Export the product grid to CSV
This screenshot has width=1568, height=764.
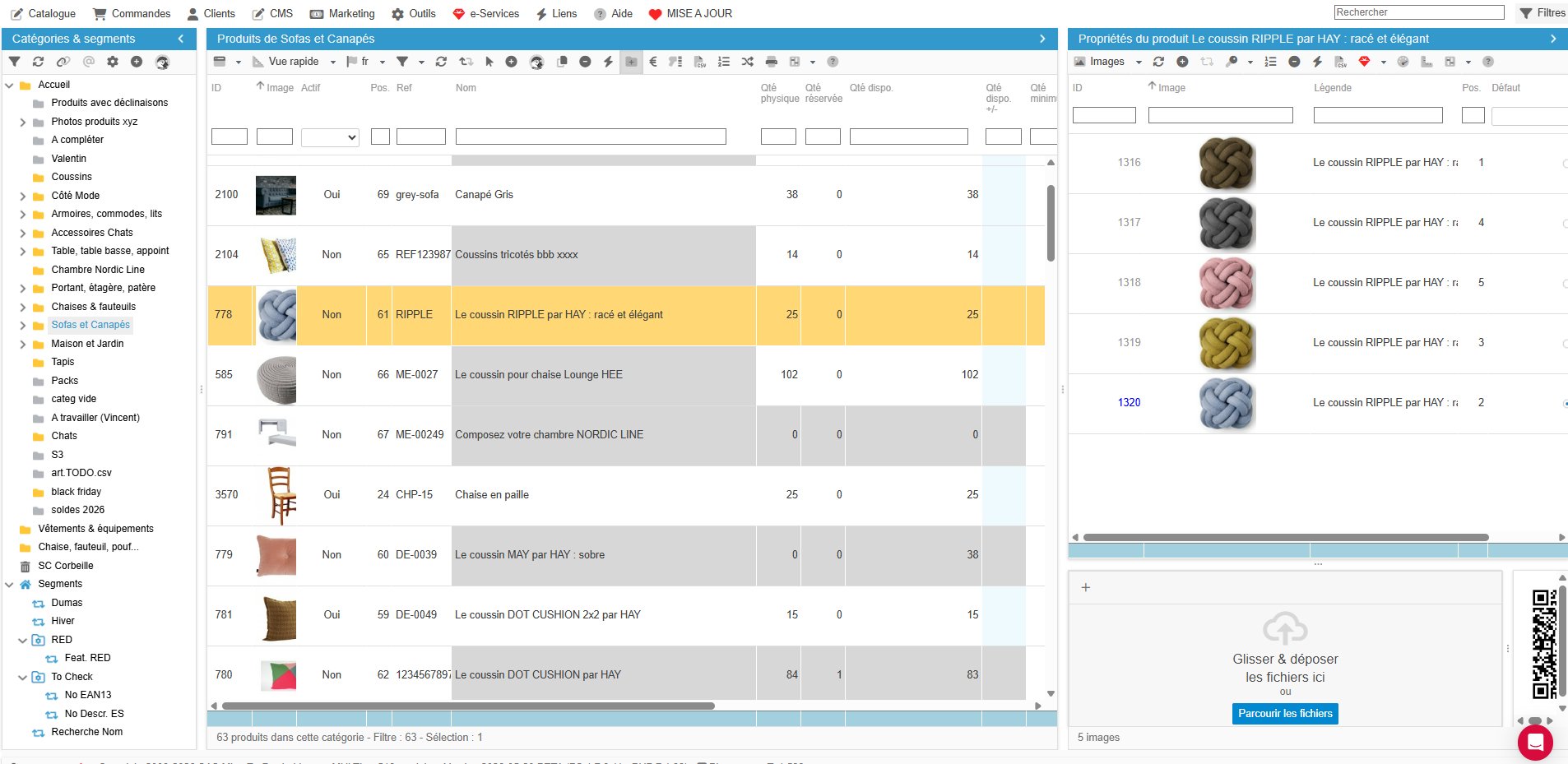700,62
